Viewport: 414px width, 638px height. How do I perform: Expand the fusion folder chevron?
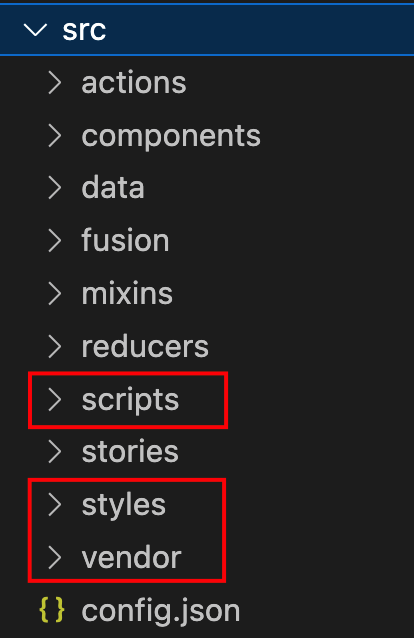coord(55,240)
